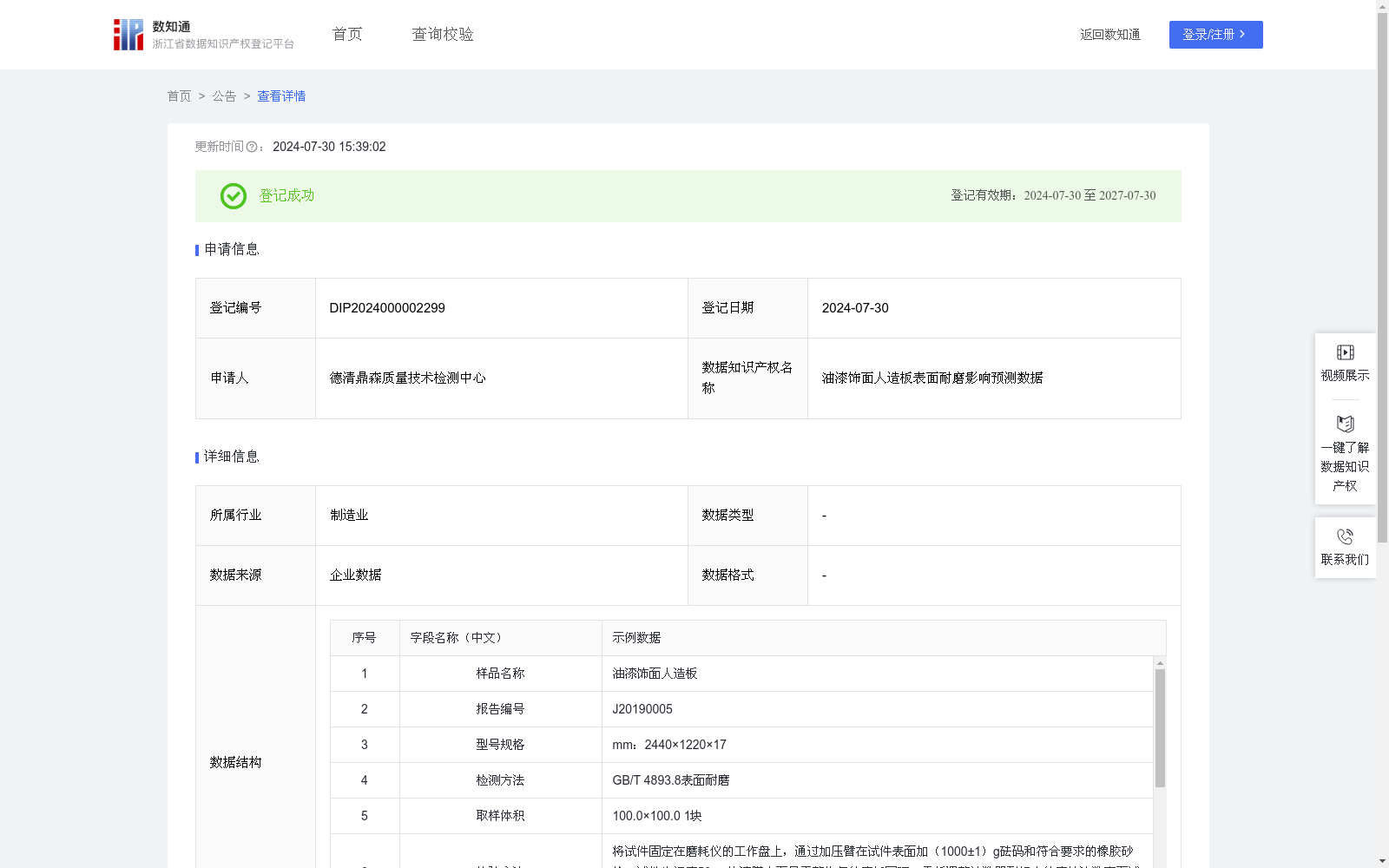
Task: Click the green 登记成功 checkmark icon
Action: coord(234,196)
